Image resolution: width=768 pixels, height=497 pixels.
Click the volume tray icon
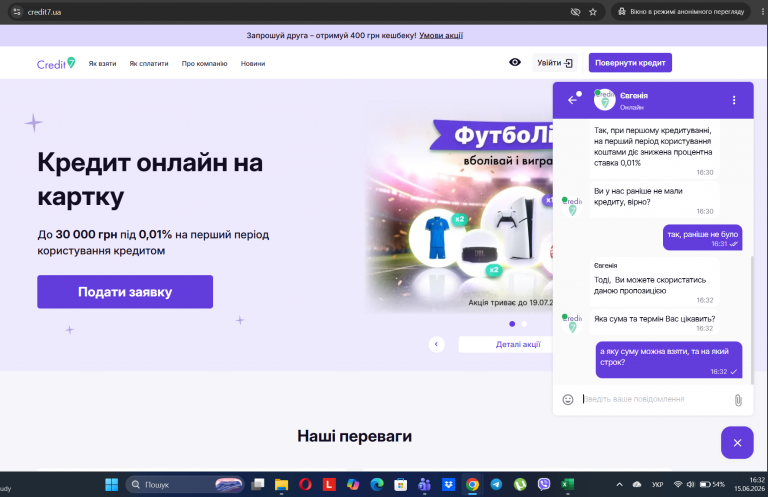pos(691,484)
